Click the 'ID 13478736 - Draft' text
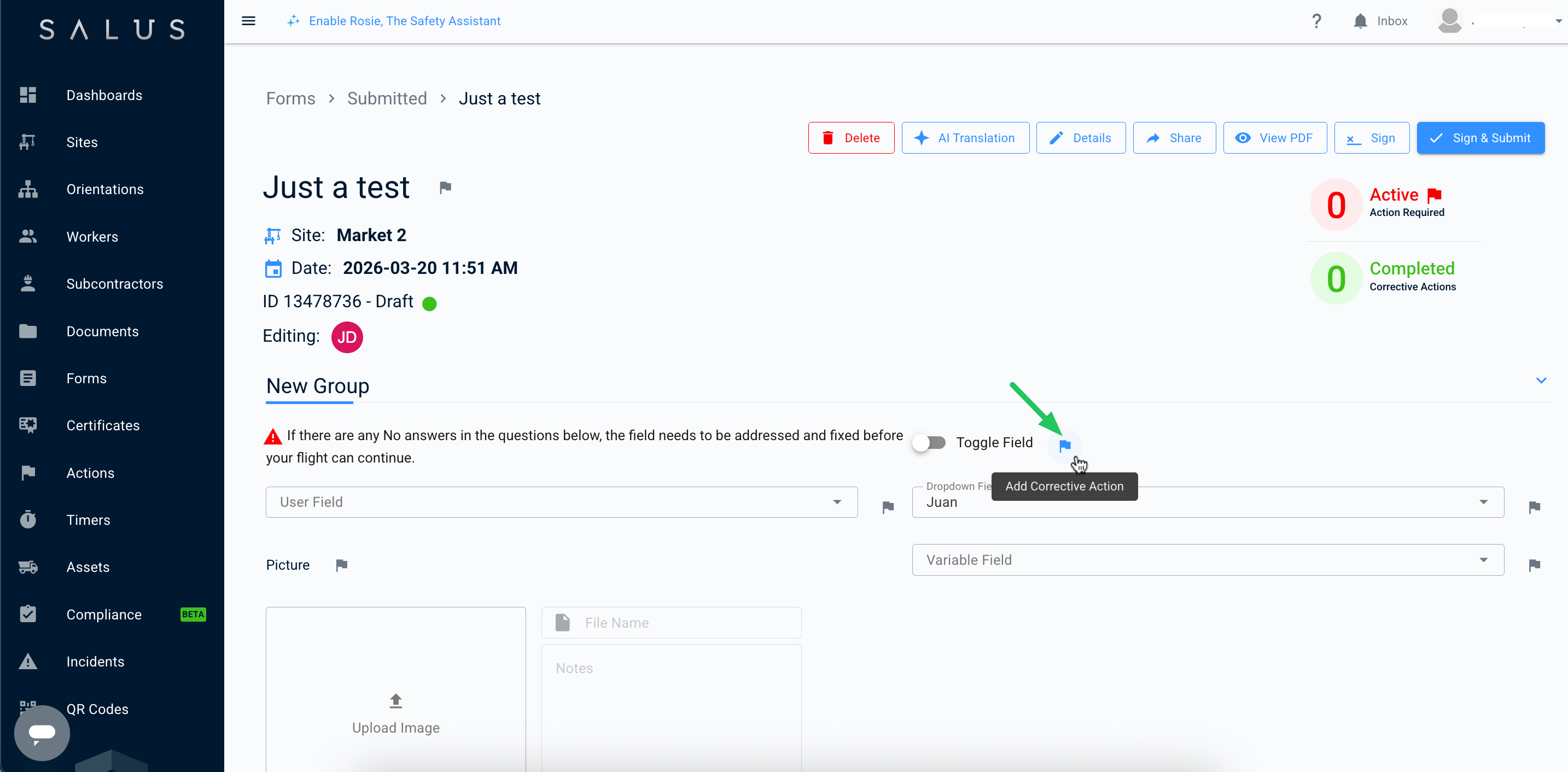The height and width of the screenshot is (772, 1568). point(338,302)
